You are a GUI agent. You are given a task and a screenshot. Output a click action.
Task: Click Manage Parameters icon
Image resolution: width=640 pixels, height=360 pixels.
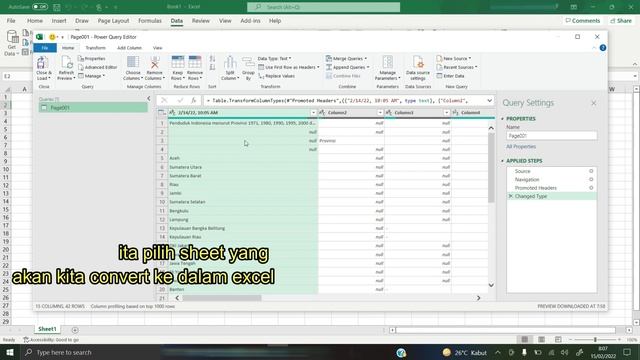pyautogui.click(x=388, y=62)
